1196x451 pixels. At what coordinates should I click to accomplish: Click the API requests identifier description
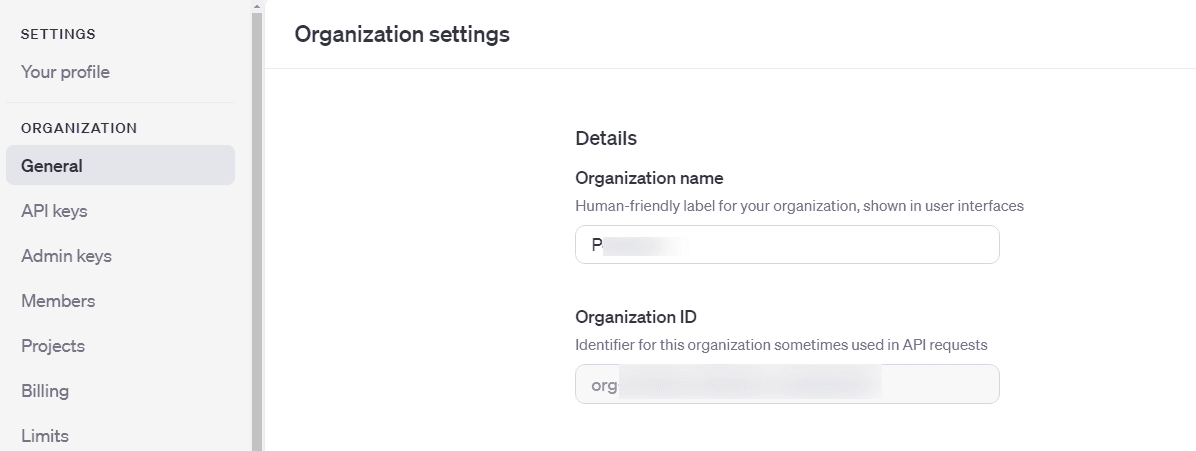click(x=781, y=345)
